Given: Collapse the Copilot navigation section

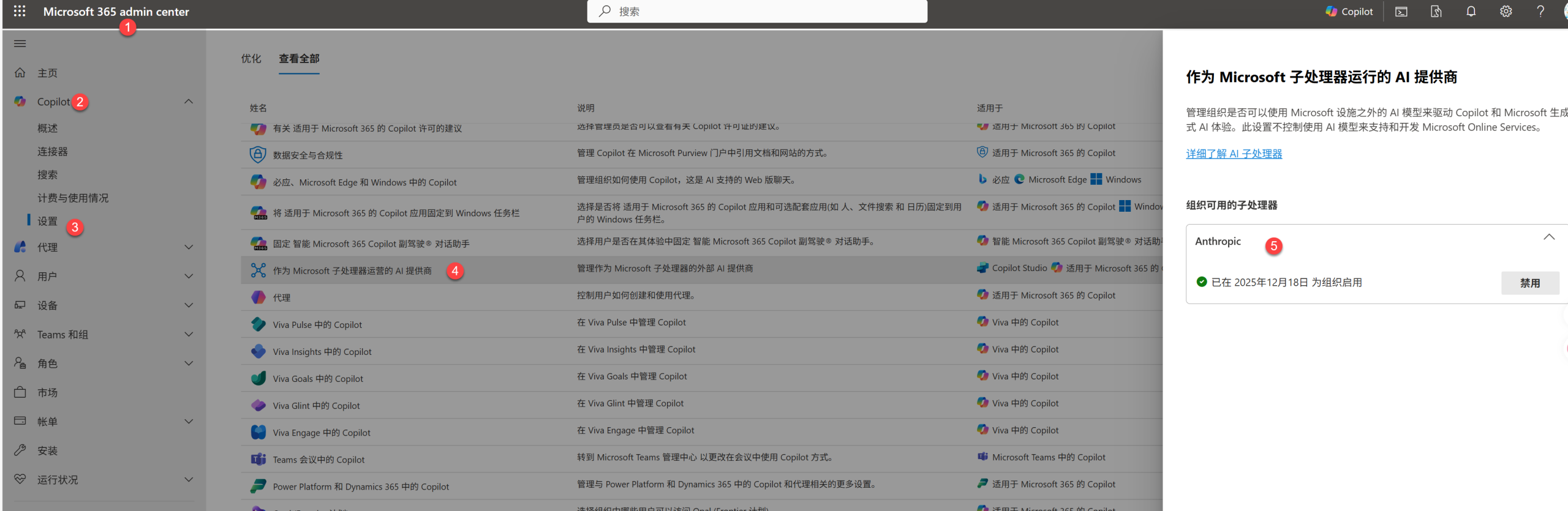Looking at the screenshot, I should coord(189,102).
